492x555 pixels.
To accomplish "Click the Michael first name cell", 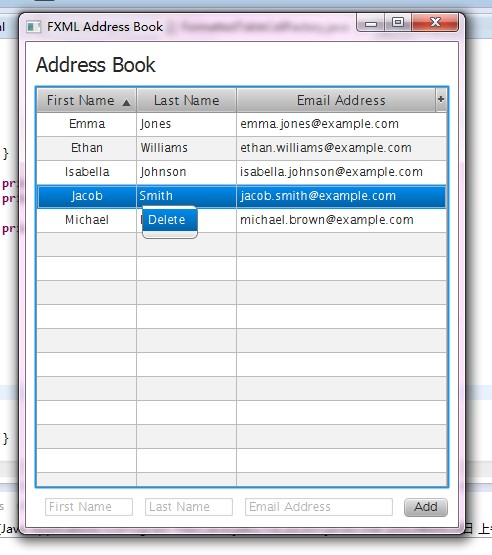I will tap(86, 220).
